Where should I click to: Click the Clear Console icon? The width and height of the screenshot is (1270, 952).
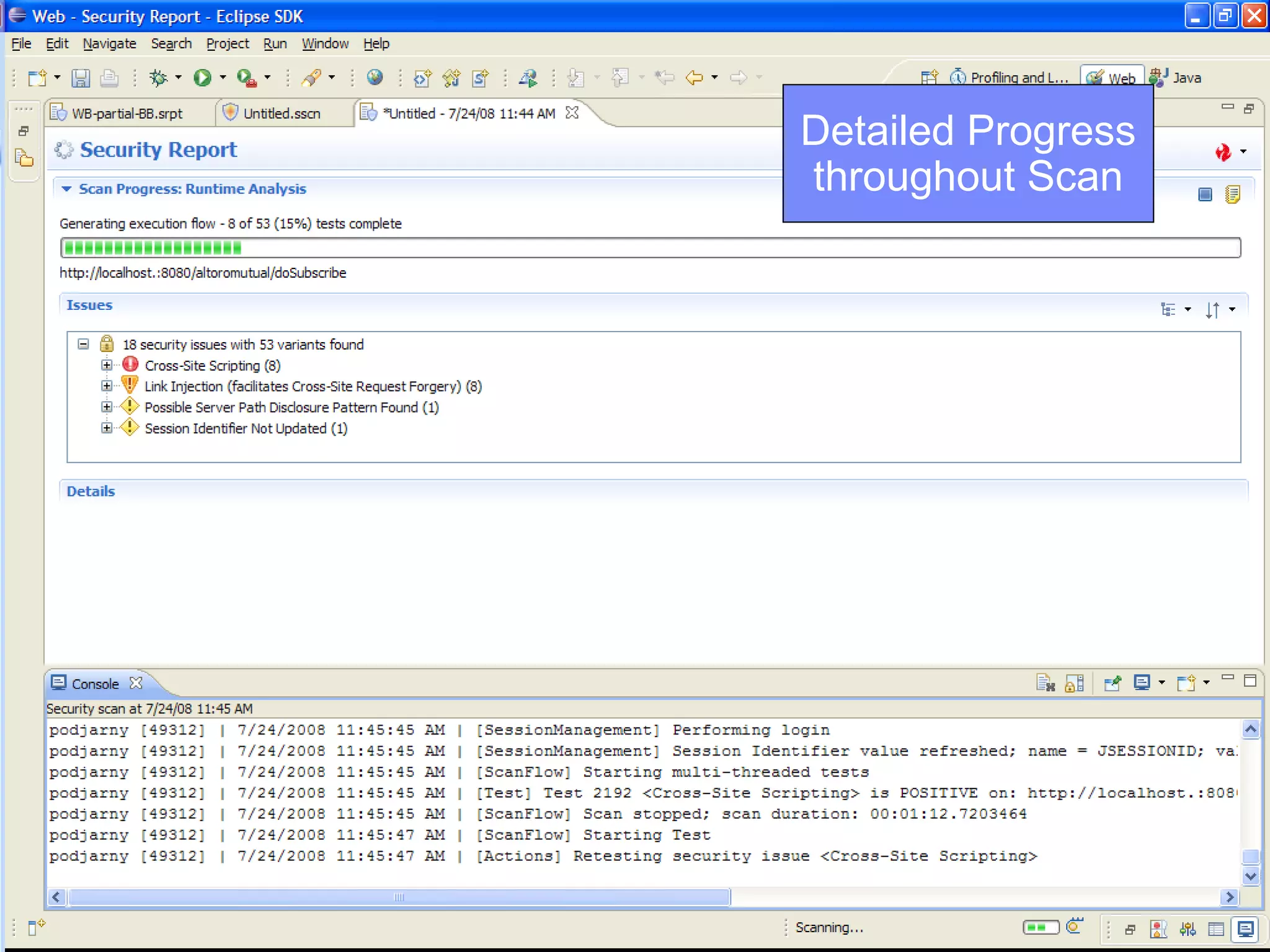coord(1046,683)
